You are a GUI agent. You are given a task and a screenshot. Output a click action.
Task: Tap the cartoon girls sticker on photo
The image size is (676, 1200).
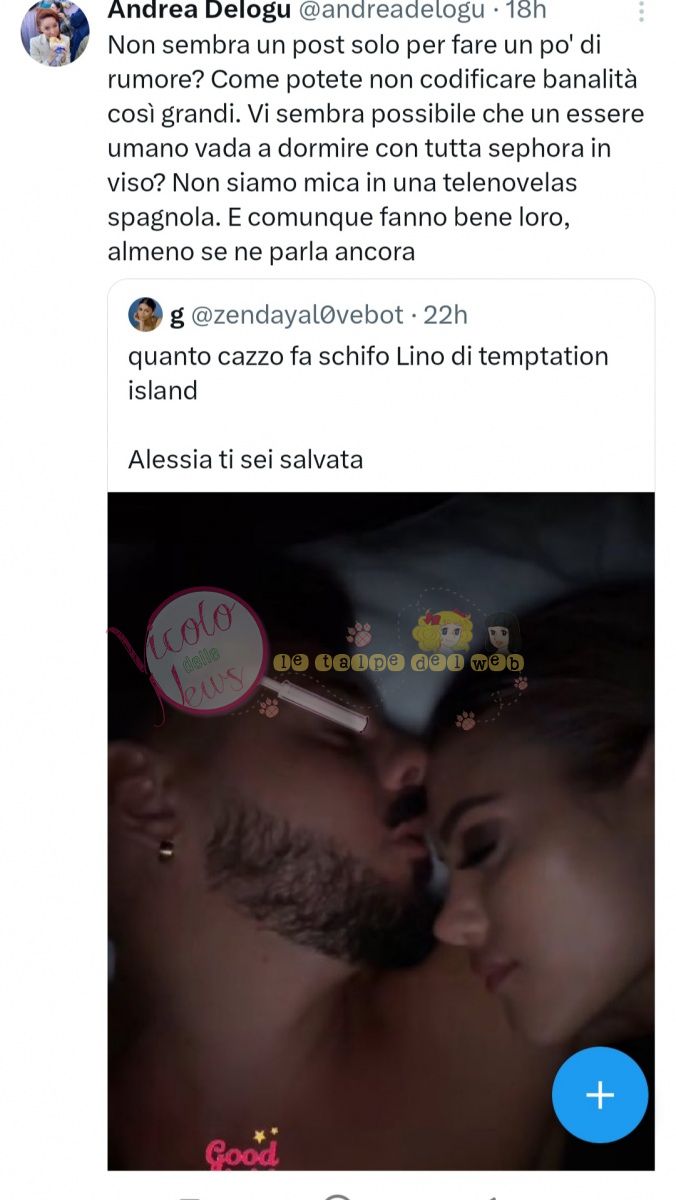tap(468, 630)
